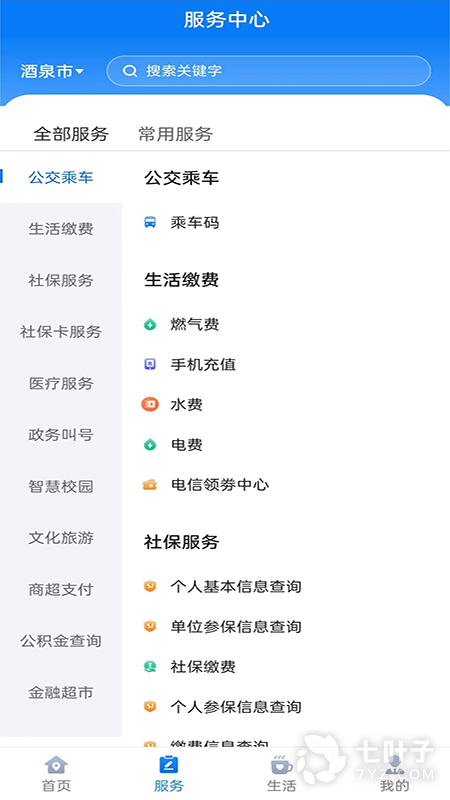Open 公积金查询 sidebar category
The image size is (450, 800).
click(x=61, y=641)
